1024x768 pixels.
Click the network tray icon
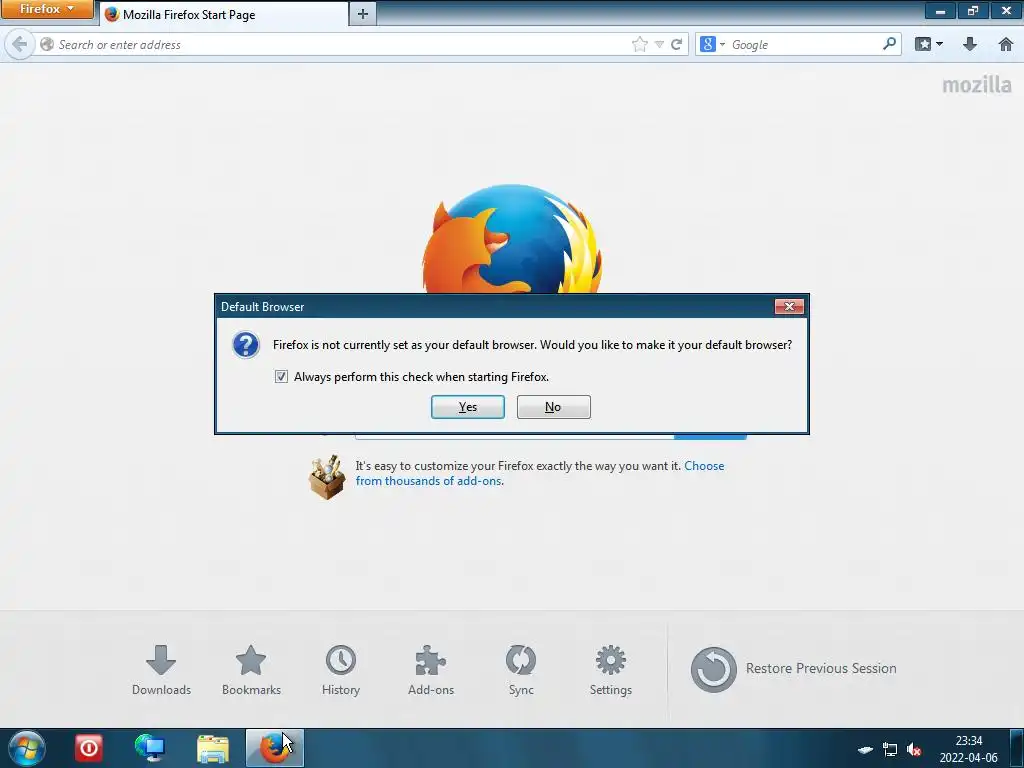click(889, 750)
